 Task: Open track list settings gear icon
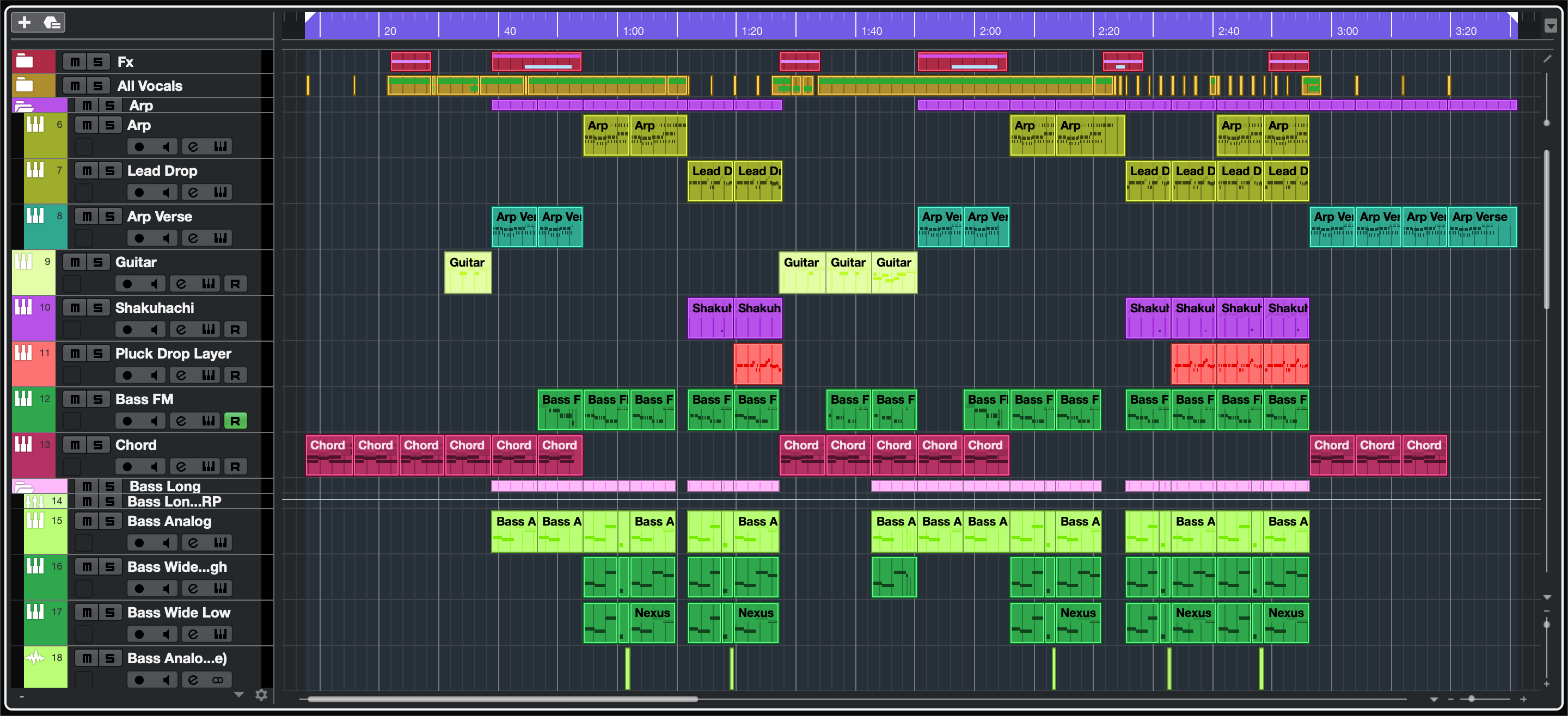(261, 695)
